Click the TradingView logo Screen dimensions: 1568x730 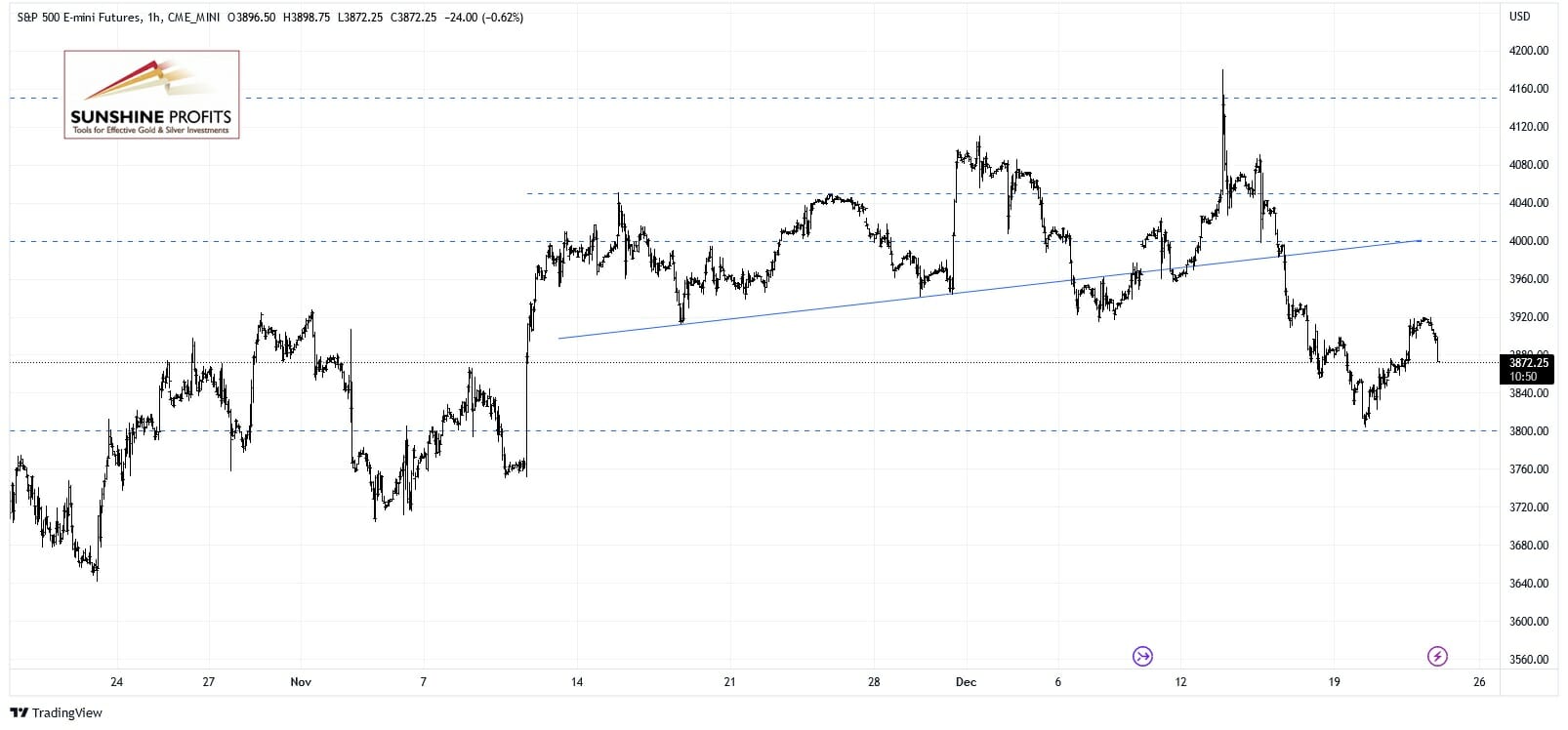point(56,712)
